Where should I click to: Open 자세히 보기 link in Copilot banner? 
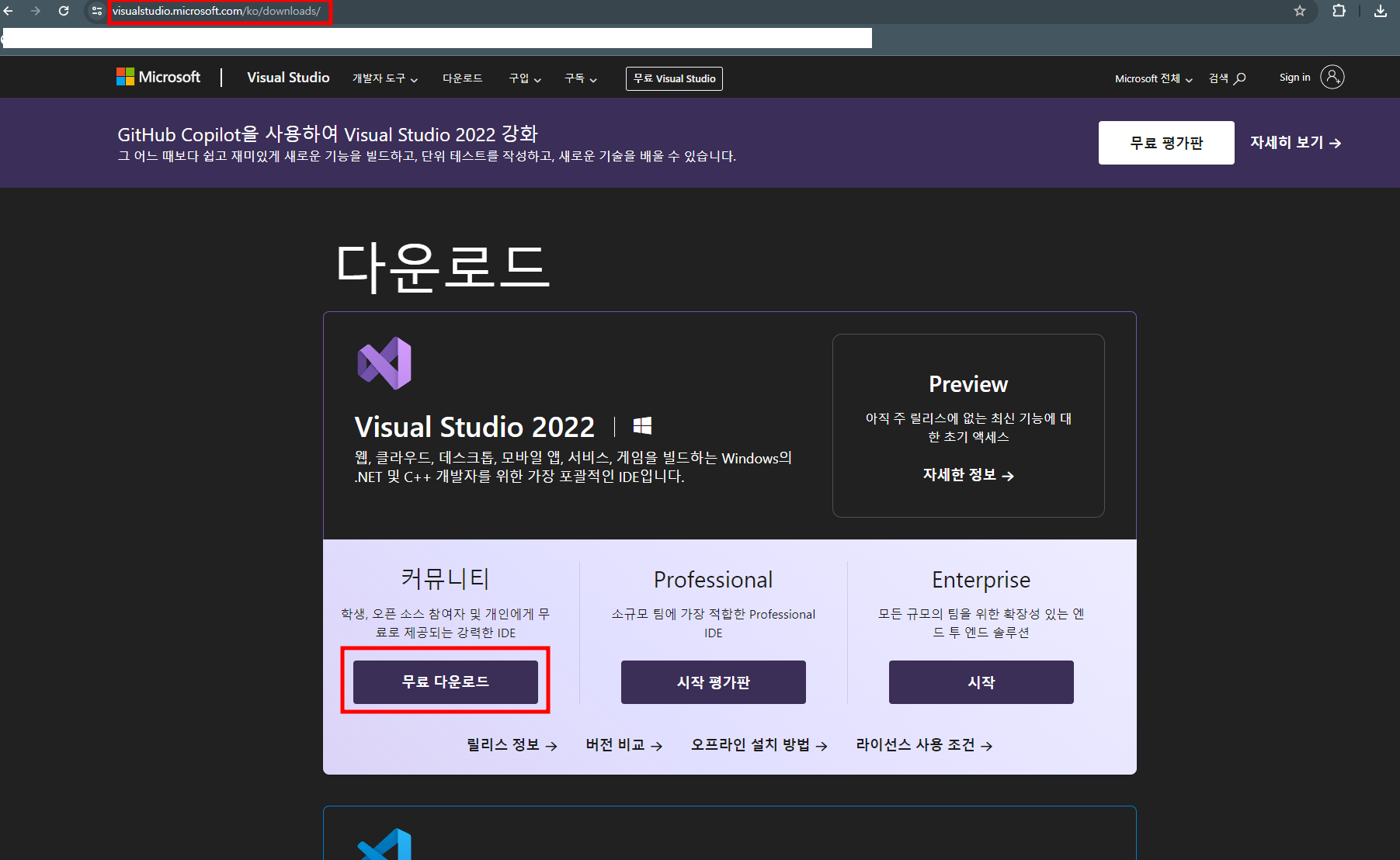tap(1295, 143)
